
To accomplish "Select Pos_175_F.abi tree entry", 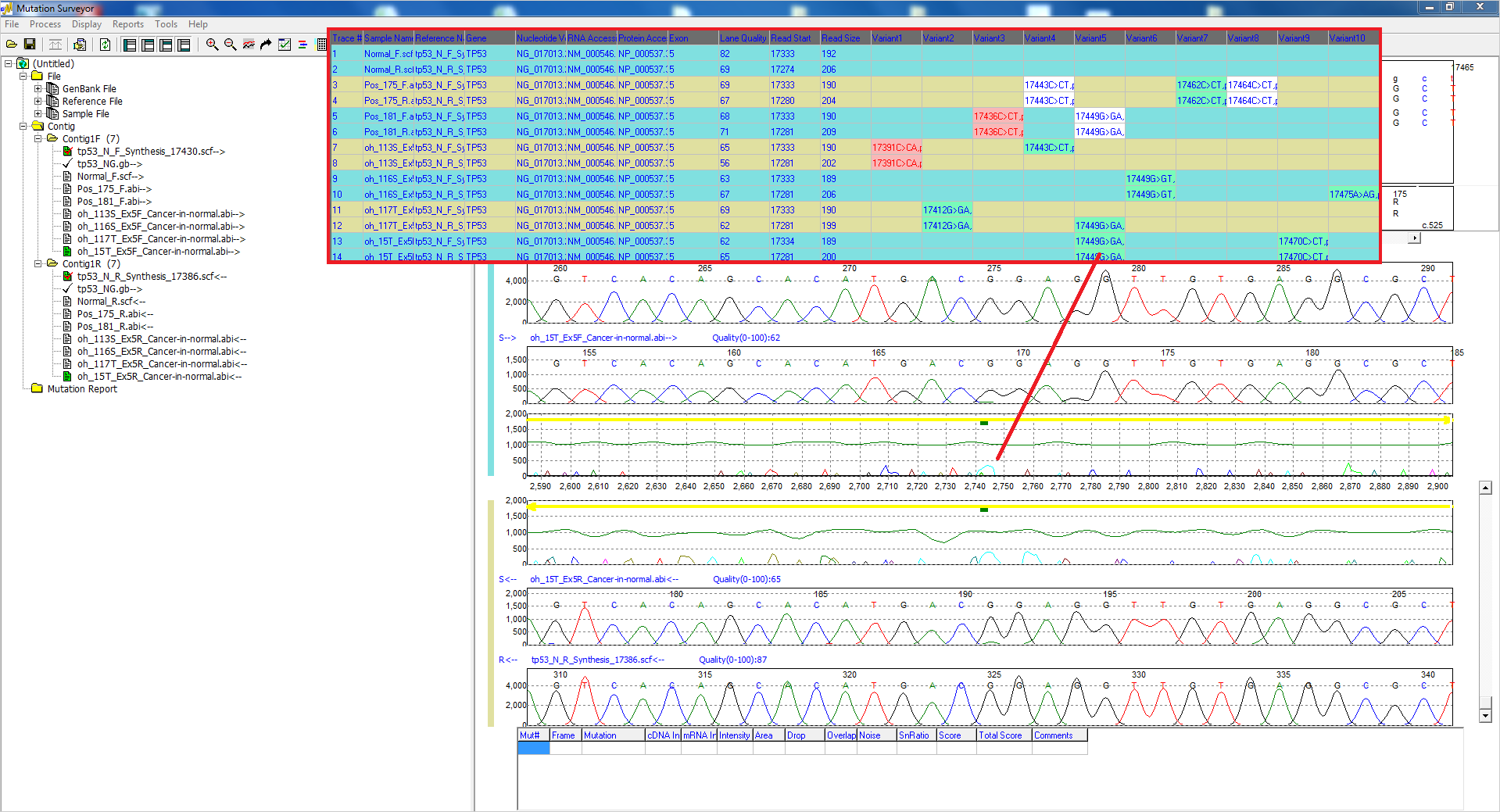I will tap(114, 188).
